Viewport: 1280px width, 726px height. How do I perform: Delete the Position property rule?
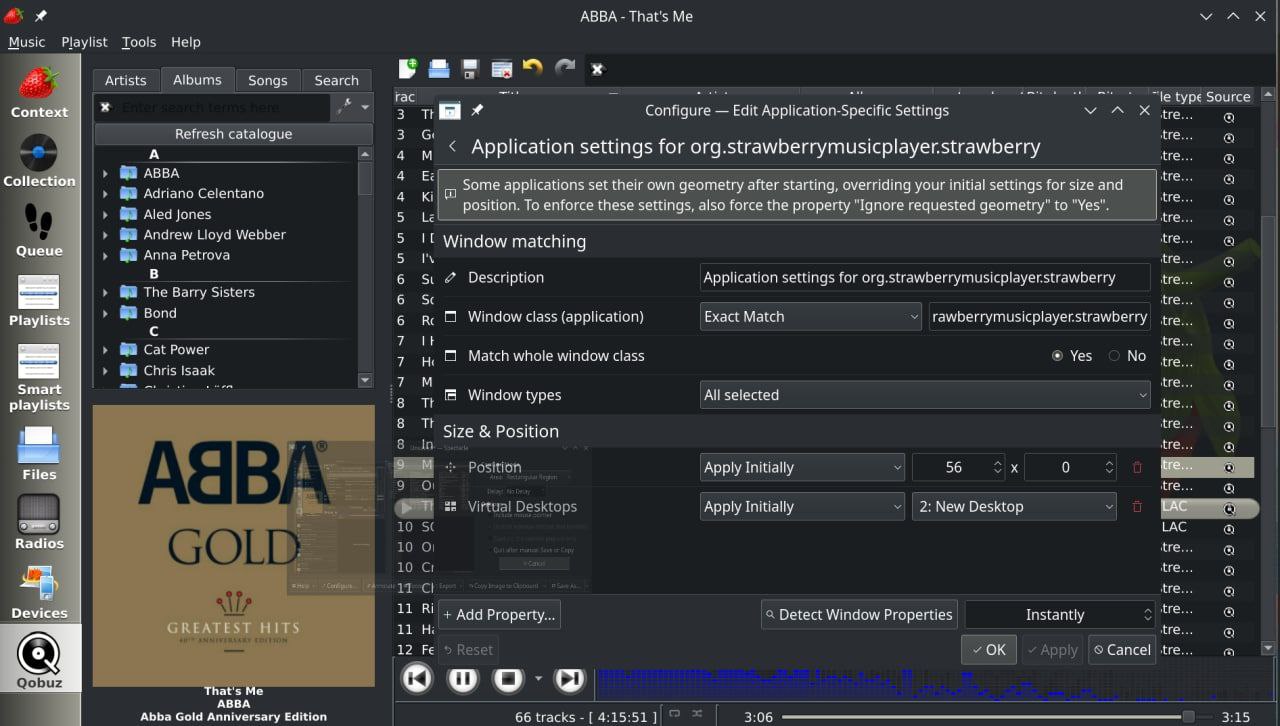click(1137, 467)
